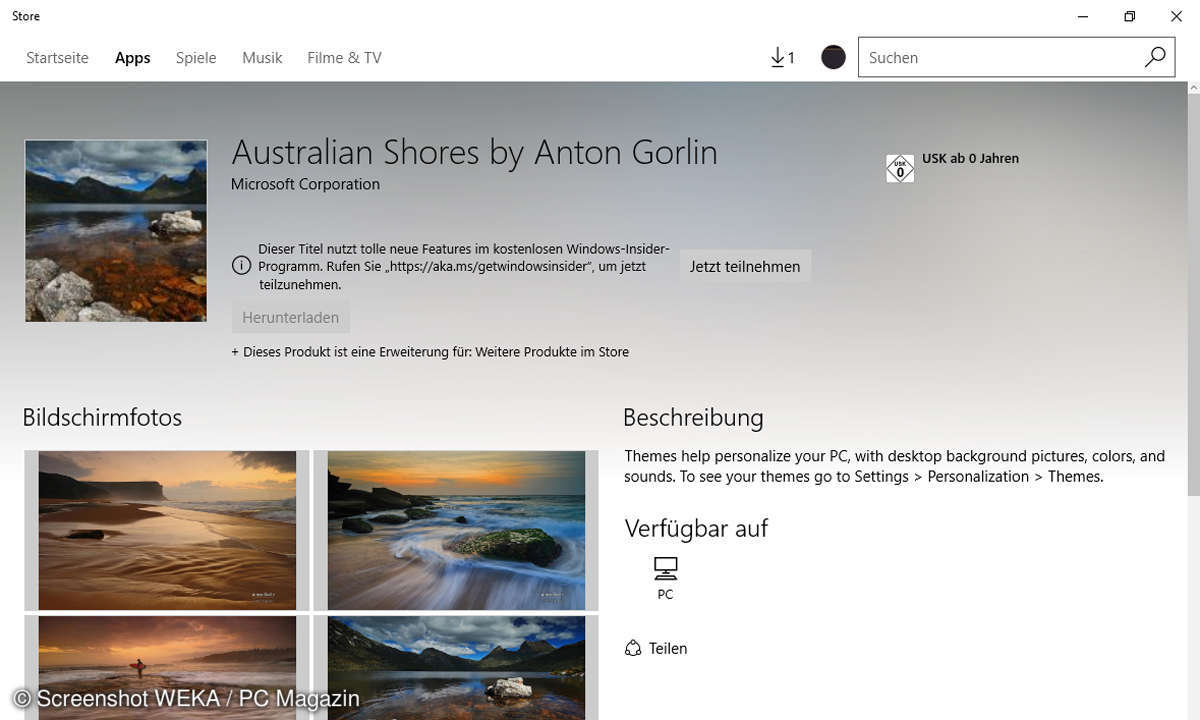Click the Bildschirmfotos heading
Screen dimensions: 1200x720
102,417
